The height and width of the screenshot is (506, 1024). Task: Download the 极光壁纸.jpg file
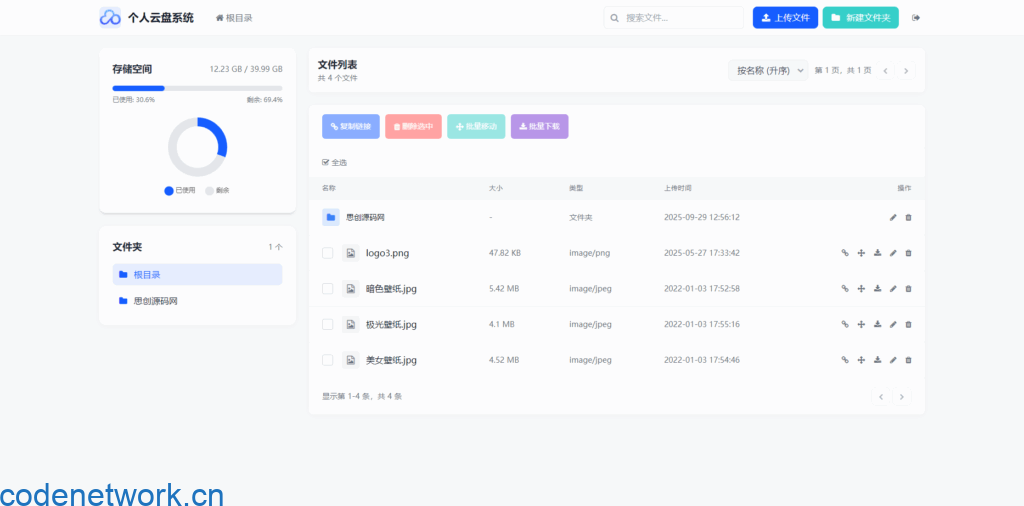tap(877, 324)
